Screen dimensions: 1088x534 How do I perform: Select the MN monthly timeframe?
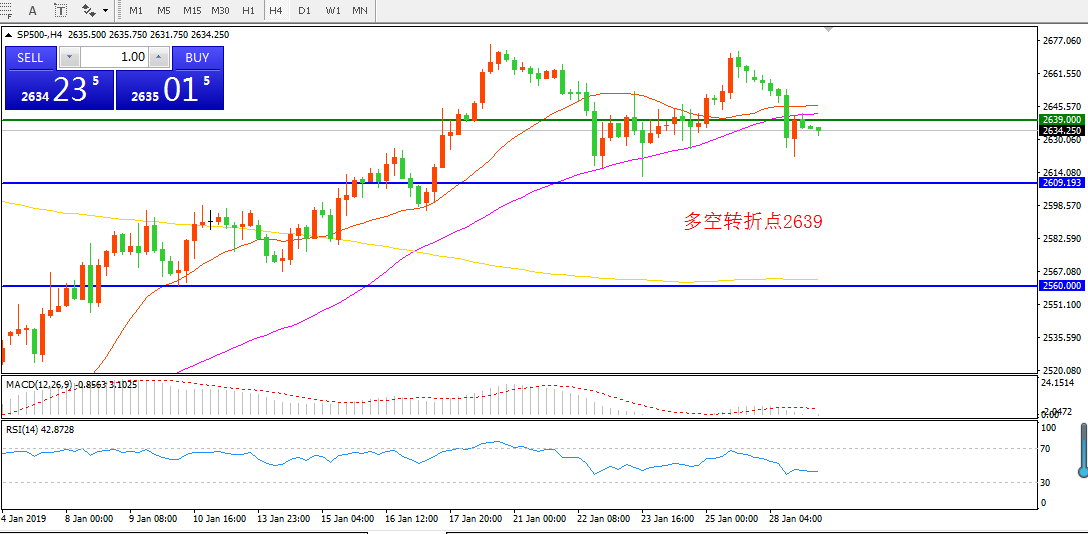(360, 10)
